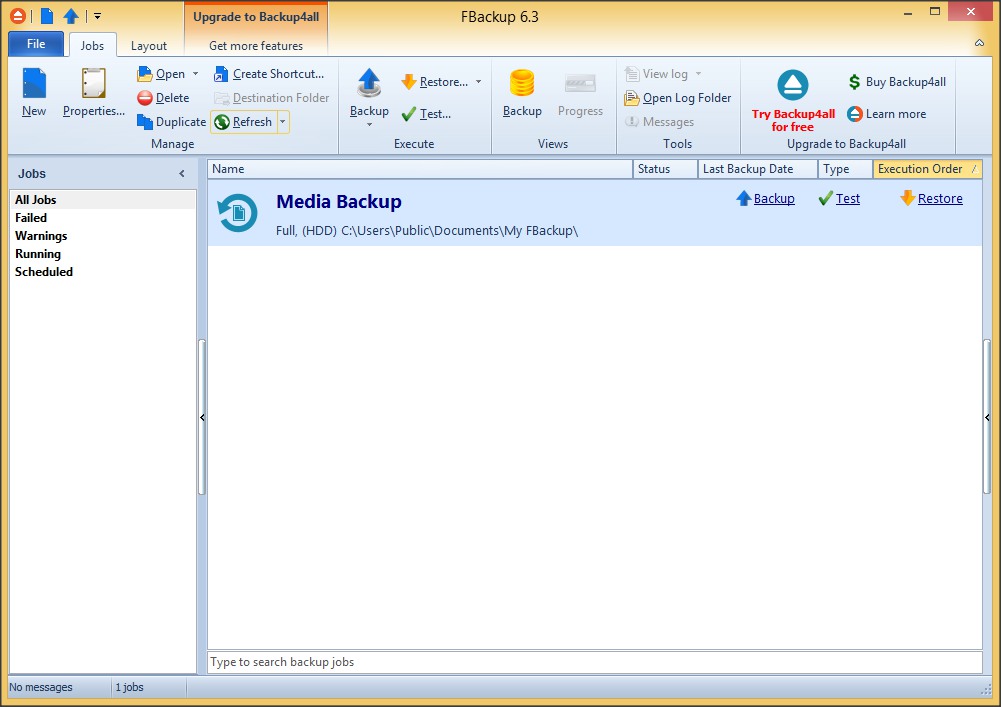Click the job destination path text
This screenshot has width=1001, height=707.
tap(427, 231)
